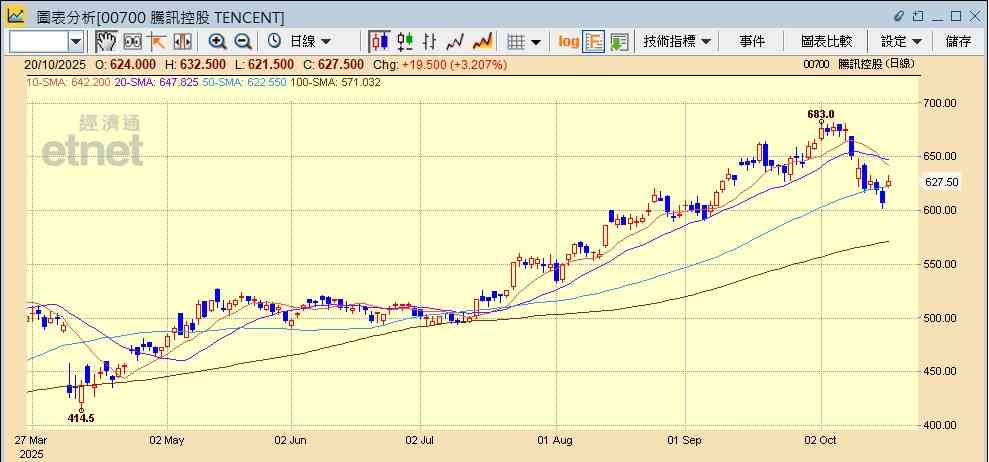Toggle log scale on the chart
This screenshot has height=462, width=989.
coord(568,41)
